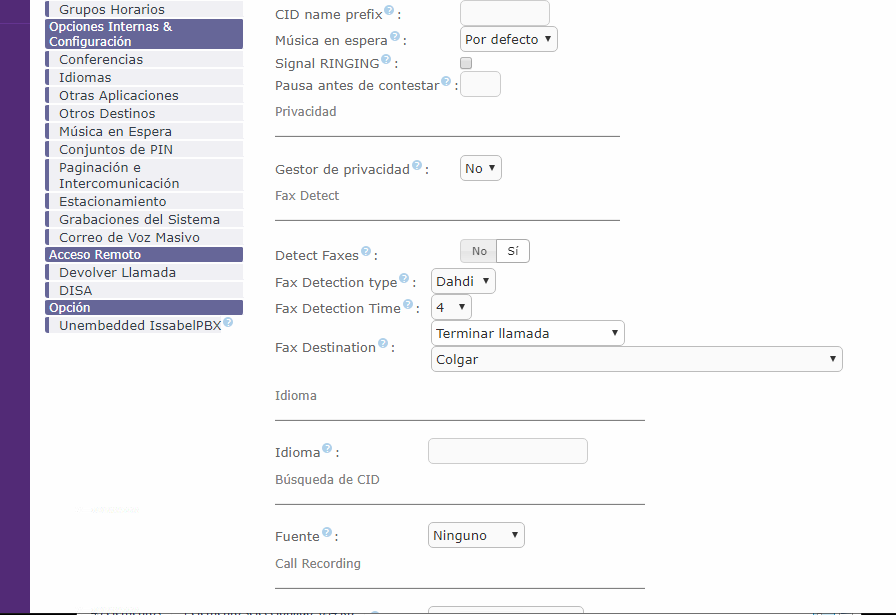Click help icon beside Gestor de privacidad
Screen dimensions: 896x615
click(416, 166)
